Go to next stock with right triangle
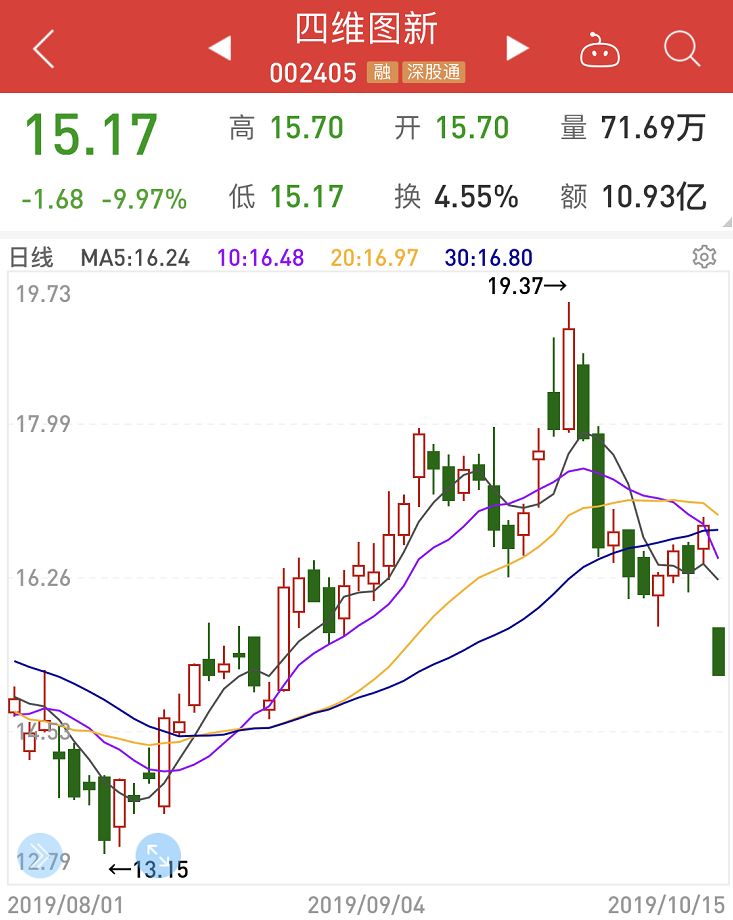 [517, 48]
